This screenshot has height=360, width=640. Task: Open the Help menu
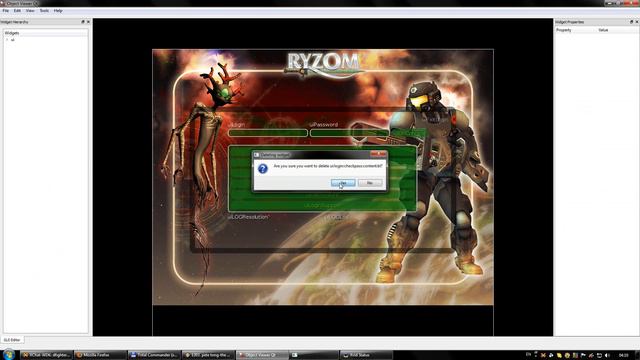58,11
